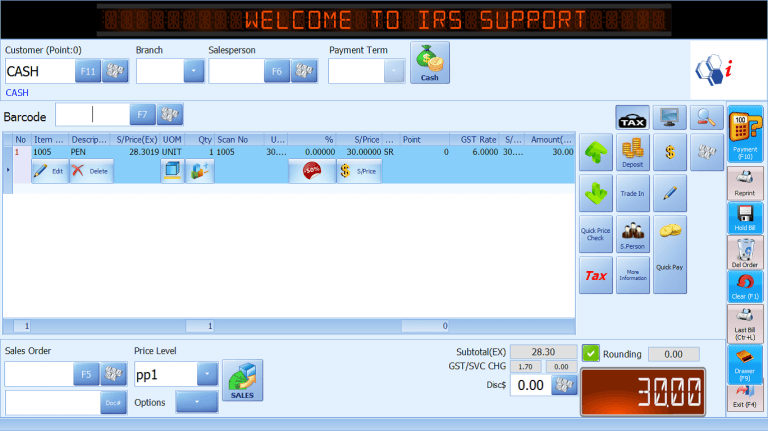Image resolution: width=768 pixels, height=431 pixels.
Task: Click the Item column header
Action: [48, 140]
